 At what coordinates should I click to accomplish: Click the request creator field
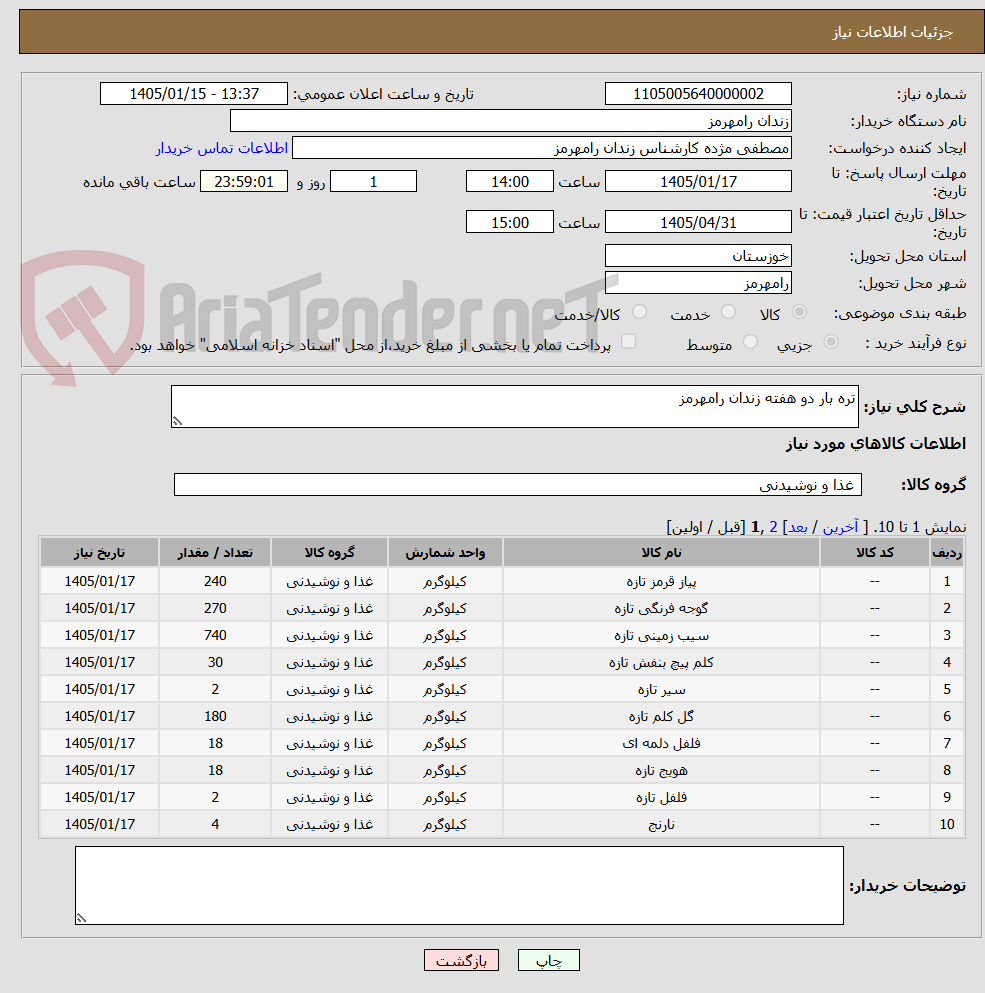point(542,148)
